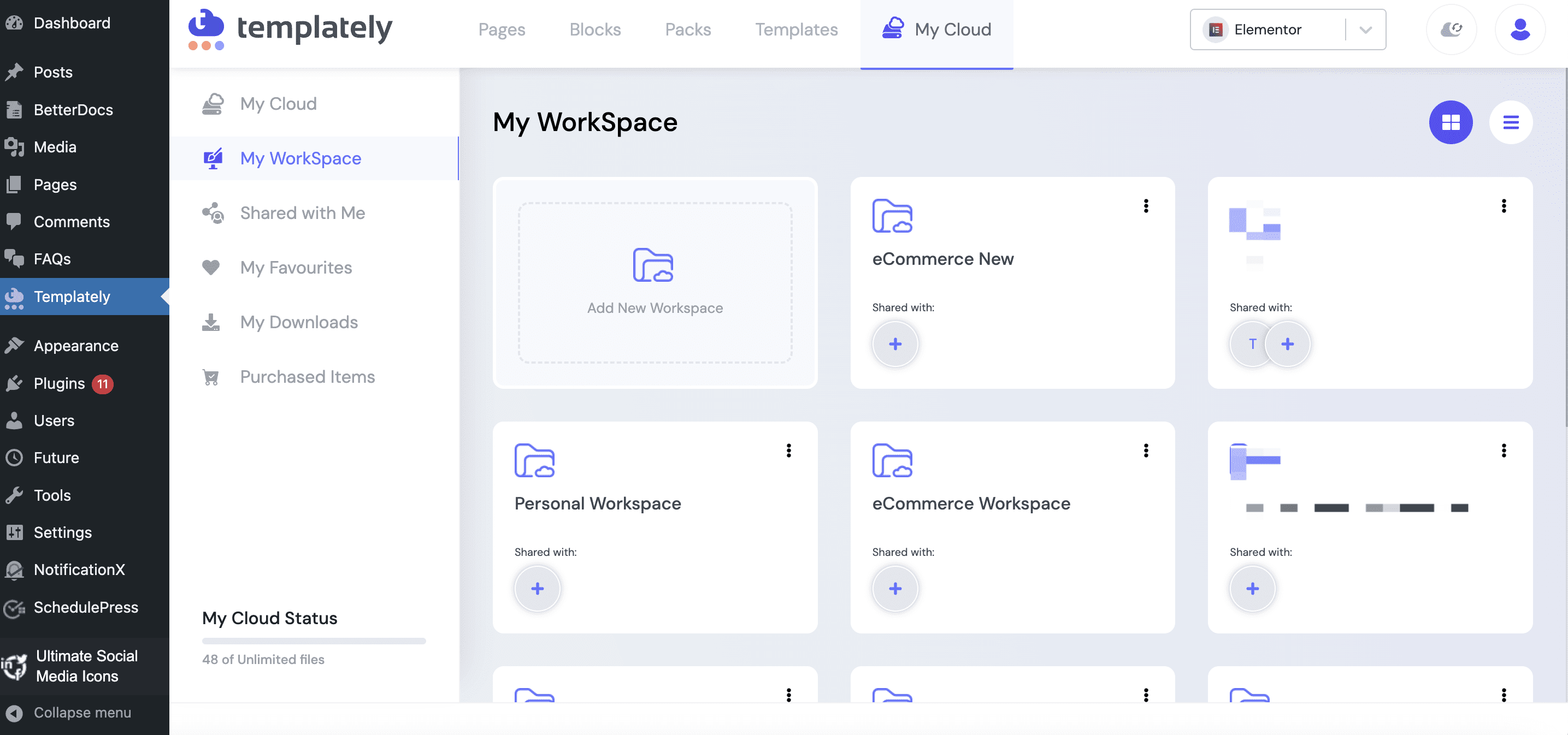This screenshot has width=1568, height=735.
Task: Open Shared with Me section
Action: pyautogui.click(x=314, y=213)
